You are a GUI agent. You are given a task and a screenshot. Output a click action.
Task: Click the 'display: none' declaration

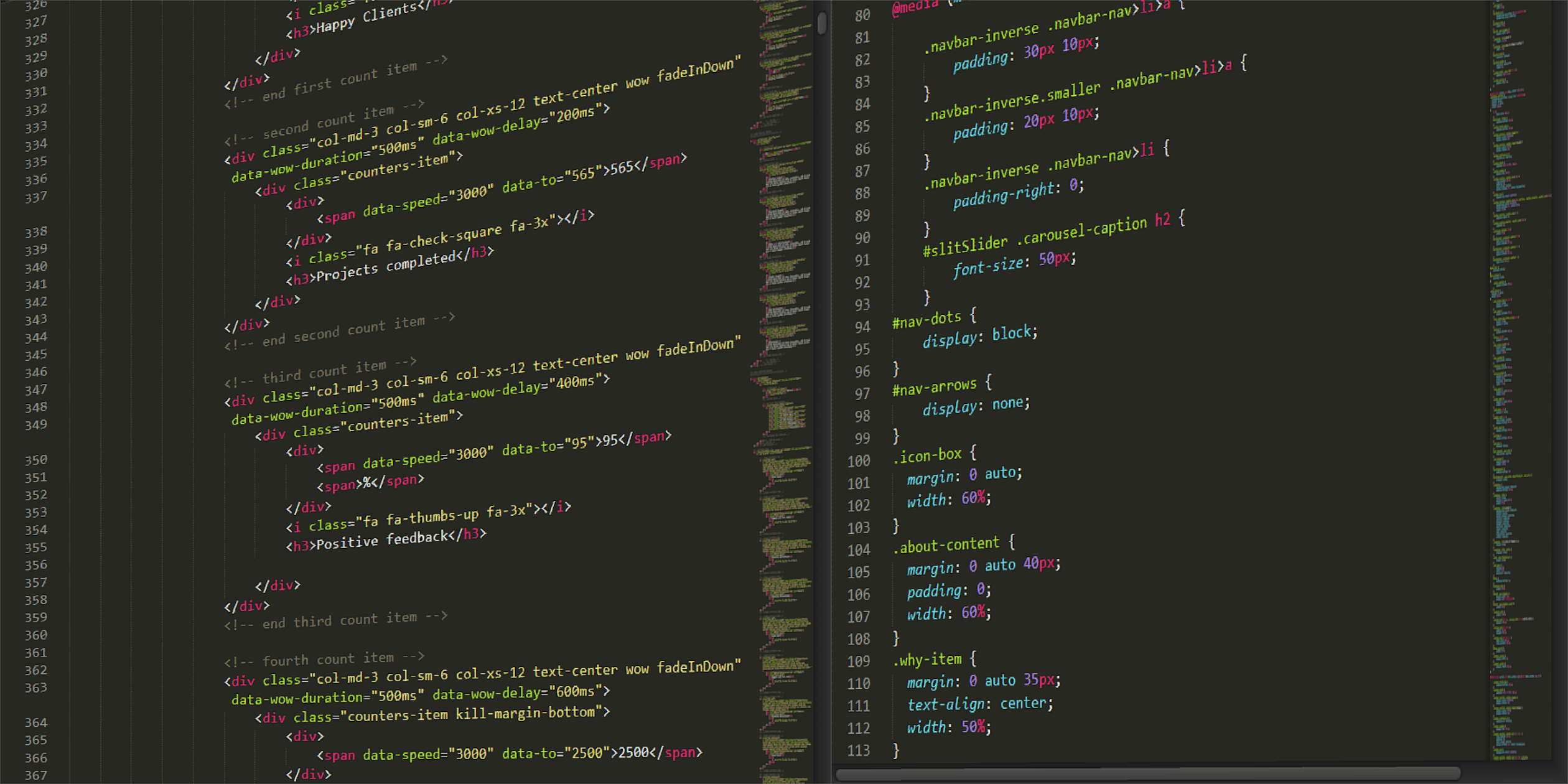coord(976,406)
